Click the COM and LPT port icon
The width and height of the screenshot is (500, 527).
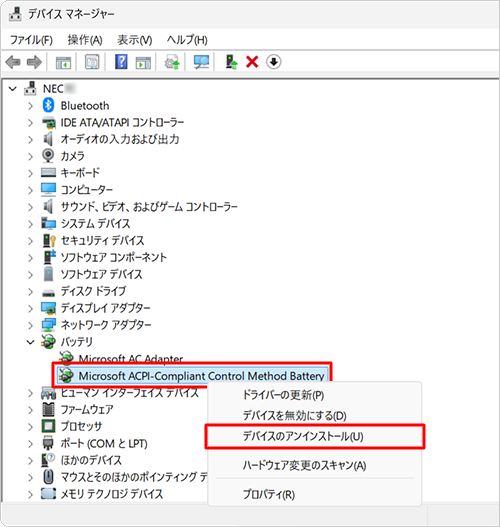coord(48,443)
